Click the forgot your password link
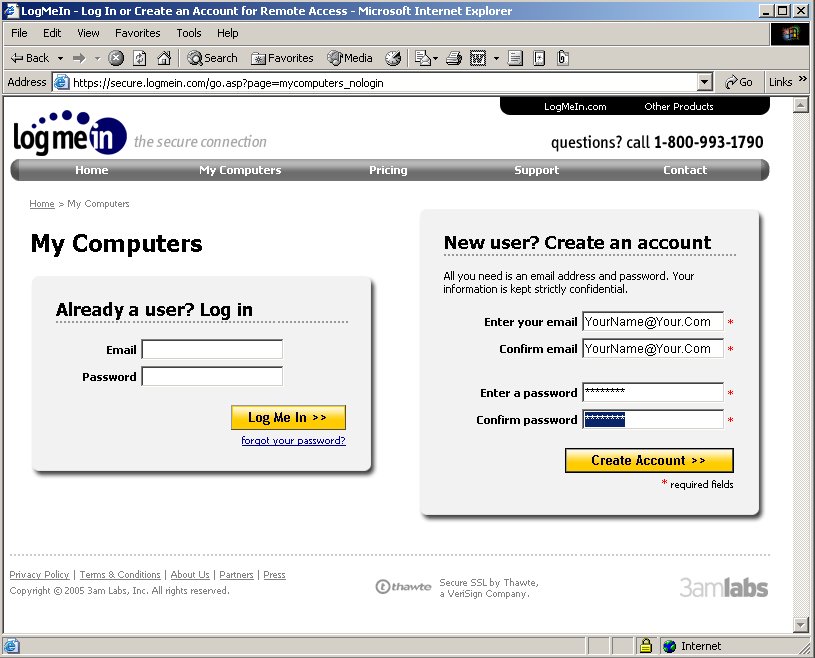Viewport: 815px width, 658px height. tap(293, 441)
